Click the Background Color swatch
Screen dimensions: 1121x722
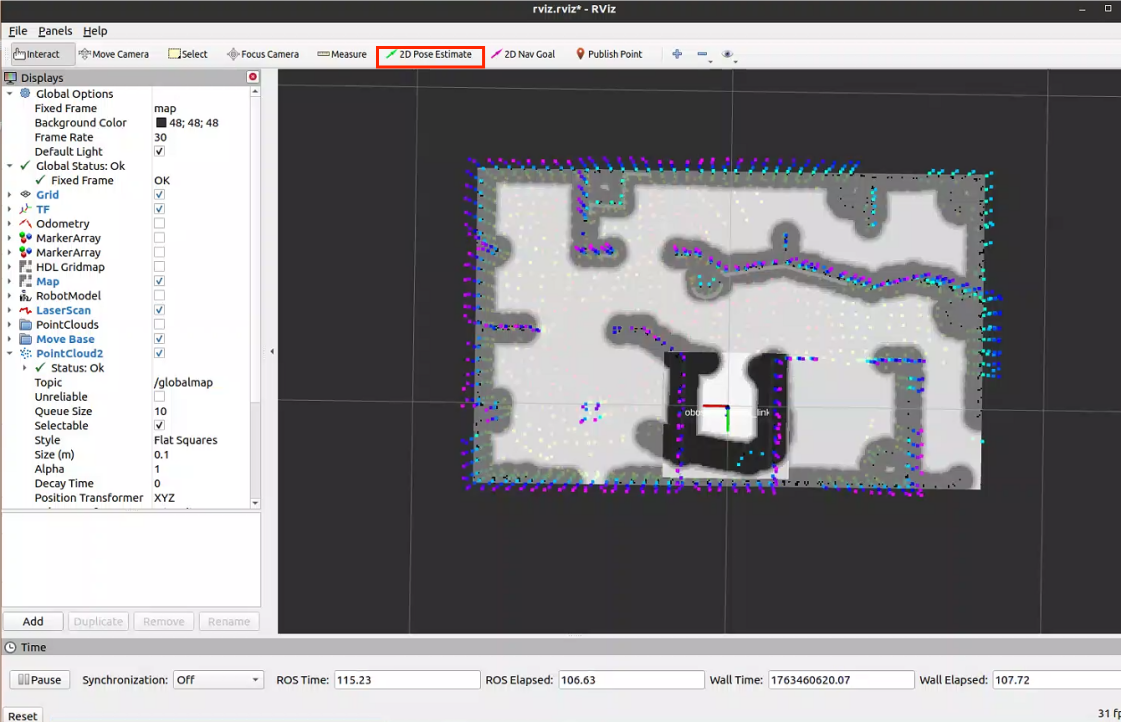pyautogui.click(x=160, y=123)
